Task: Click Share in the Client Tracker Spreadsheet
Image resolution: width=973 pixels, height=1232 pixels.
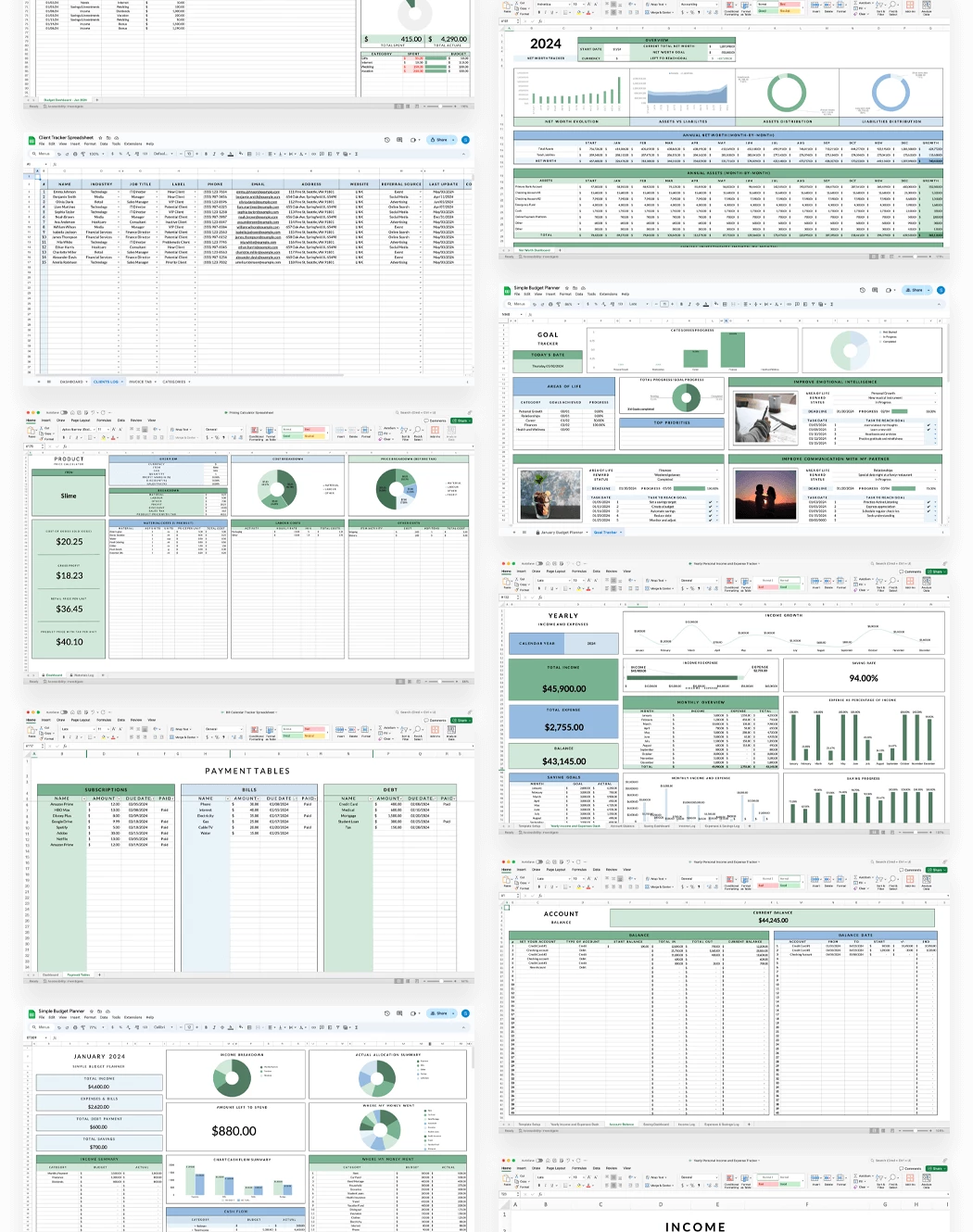Action: tap(436, 140)
